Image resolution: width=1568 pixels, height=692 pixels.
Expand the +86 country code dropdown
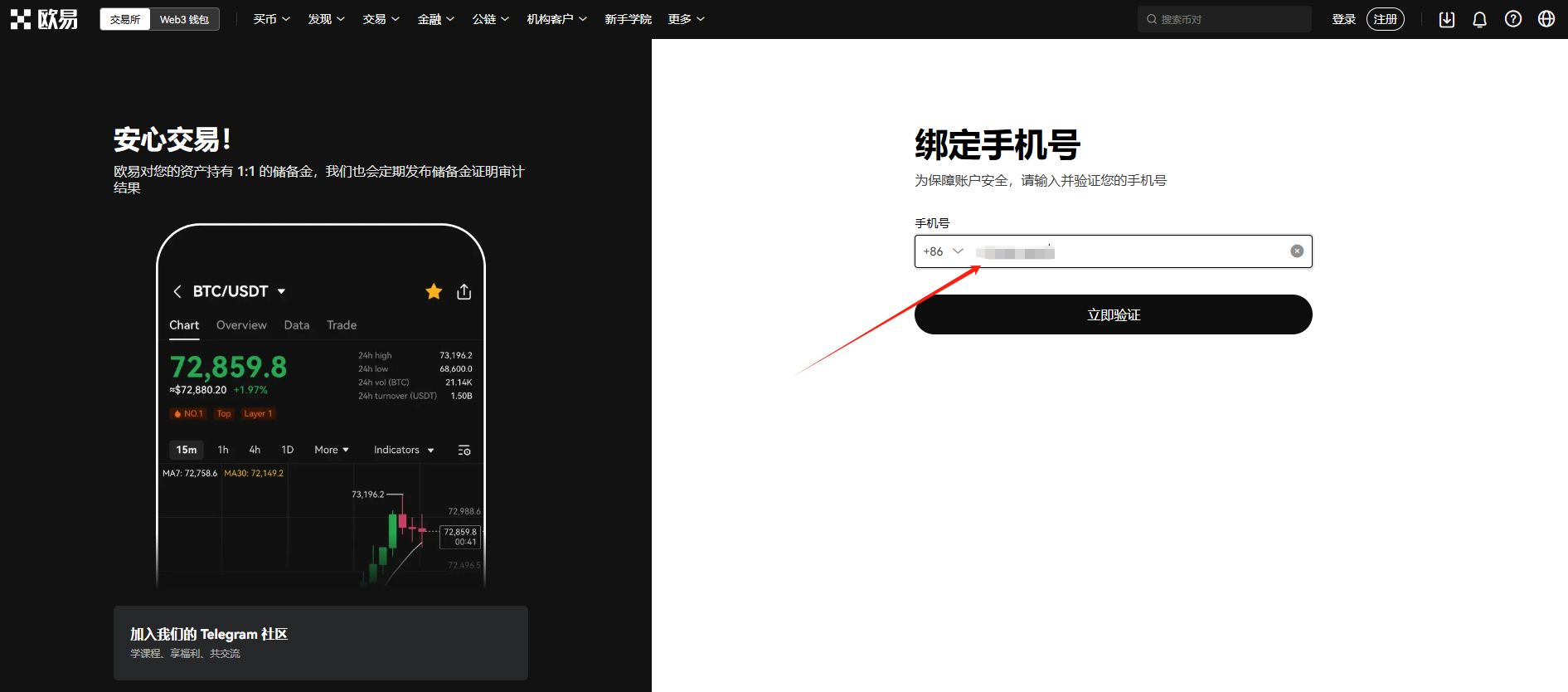(x=944, y=251)
